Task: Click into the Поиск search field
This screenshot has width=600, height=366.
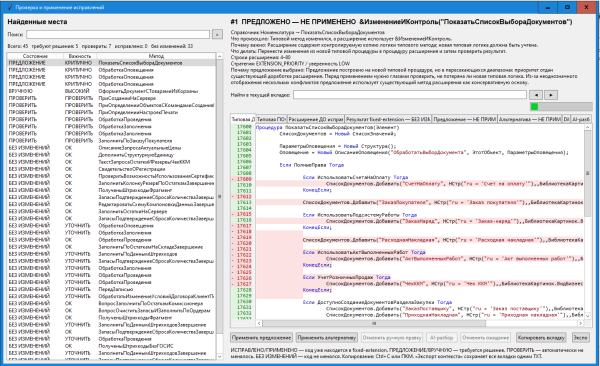Action: tap(118, 34)
